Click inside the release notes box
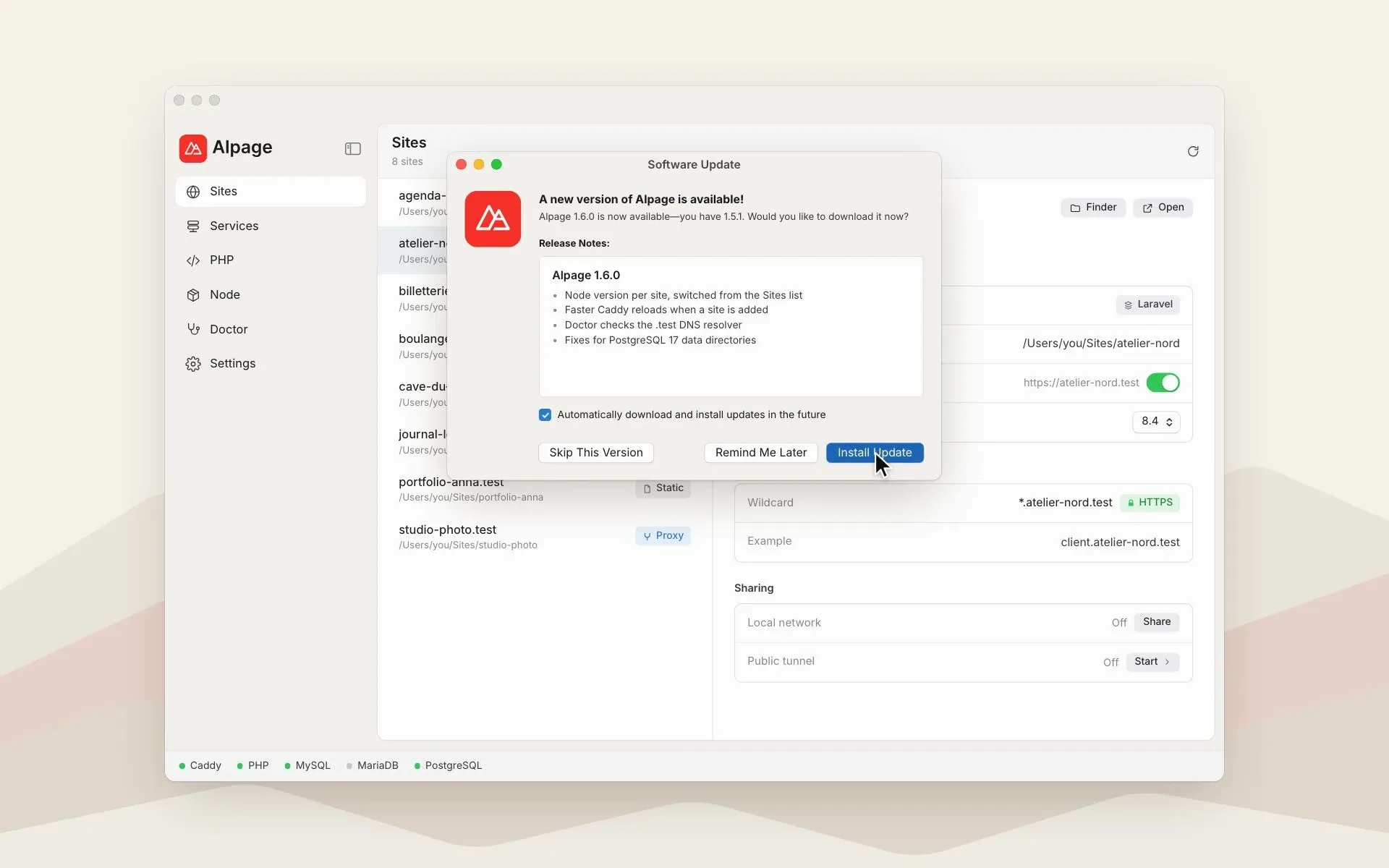The height and width of the screenshot is (868, 1389). click(731, 327)
